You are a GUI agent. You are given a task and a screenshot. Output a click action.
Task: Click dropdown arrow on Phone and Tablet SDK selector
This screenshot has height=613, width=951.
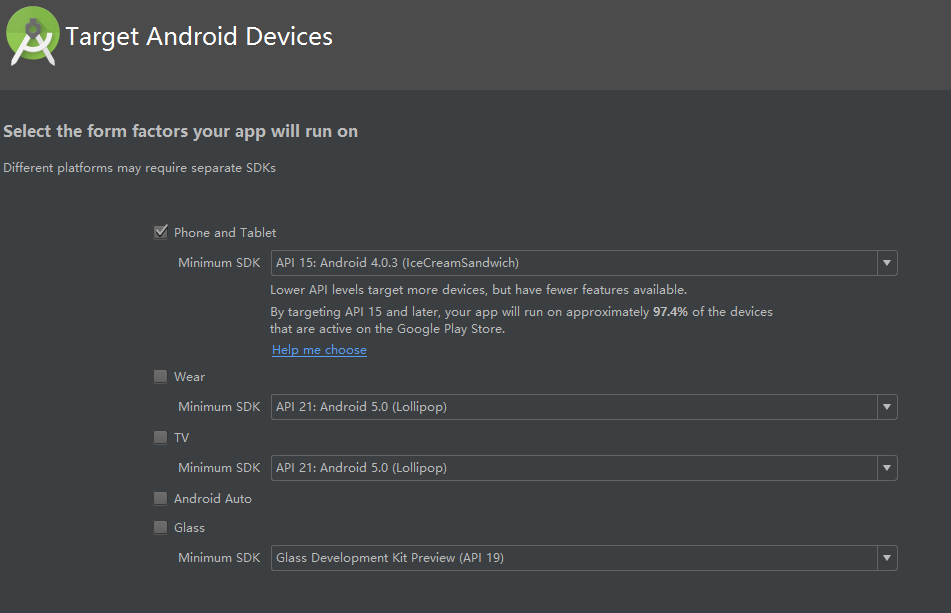pyautogui.click(x=886, y=262)
